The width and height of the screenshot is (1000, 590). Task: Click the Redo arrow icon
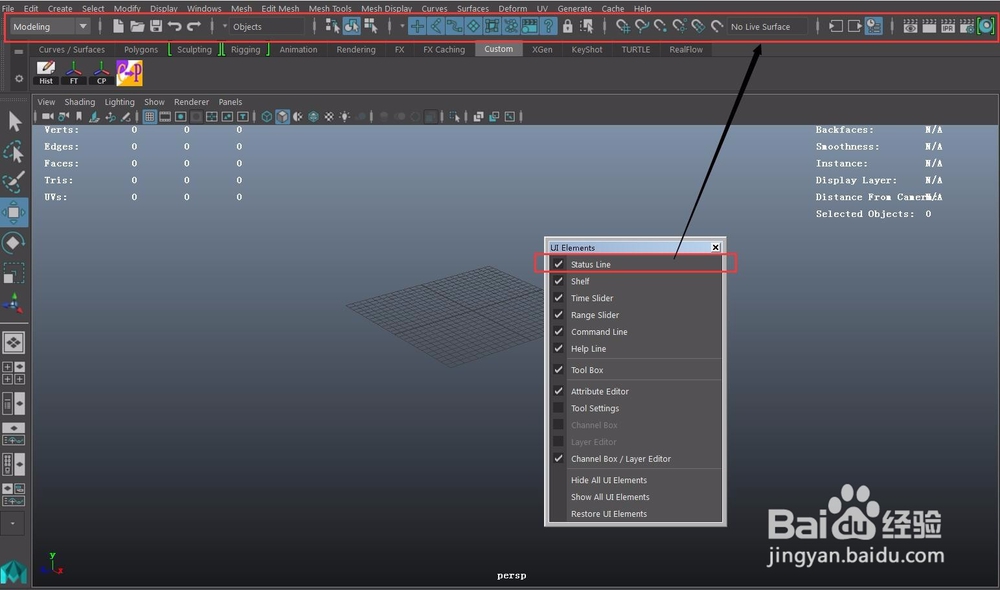pos(194,26)
